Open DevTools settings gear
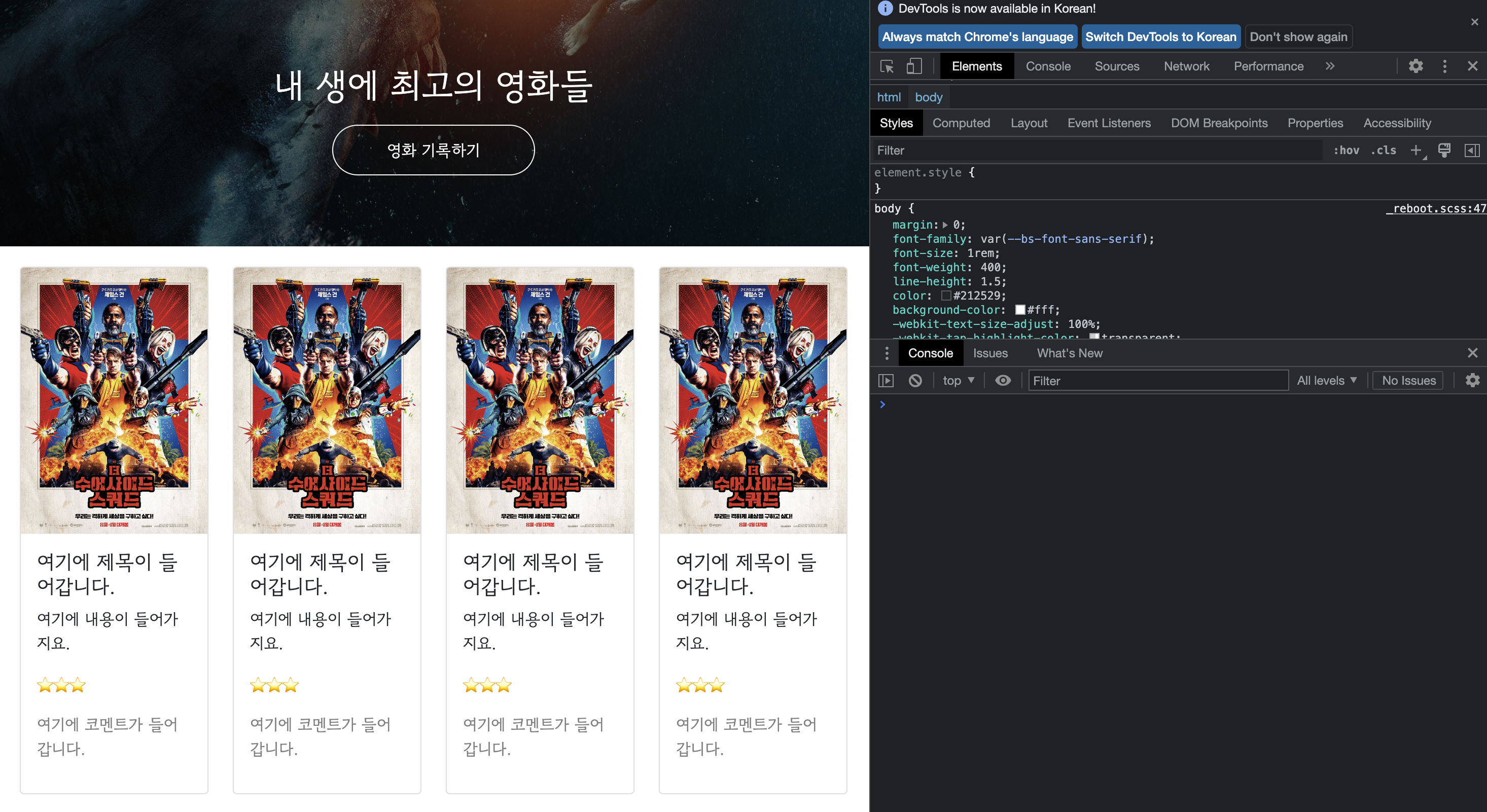Image resolution: width=1487 pixels, height=812 pixels. point(1415,66)
